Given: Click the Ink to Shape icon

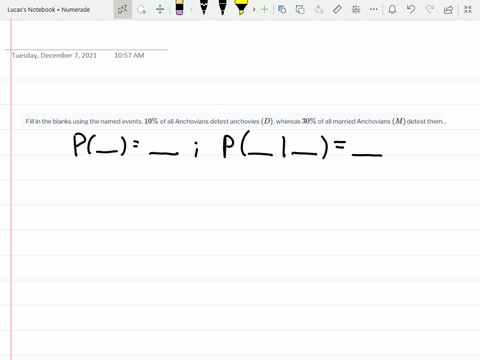Looking at the screenshot, I should click(x=300, y=9).
